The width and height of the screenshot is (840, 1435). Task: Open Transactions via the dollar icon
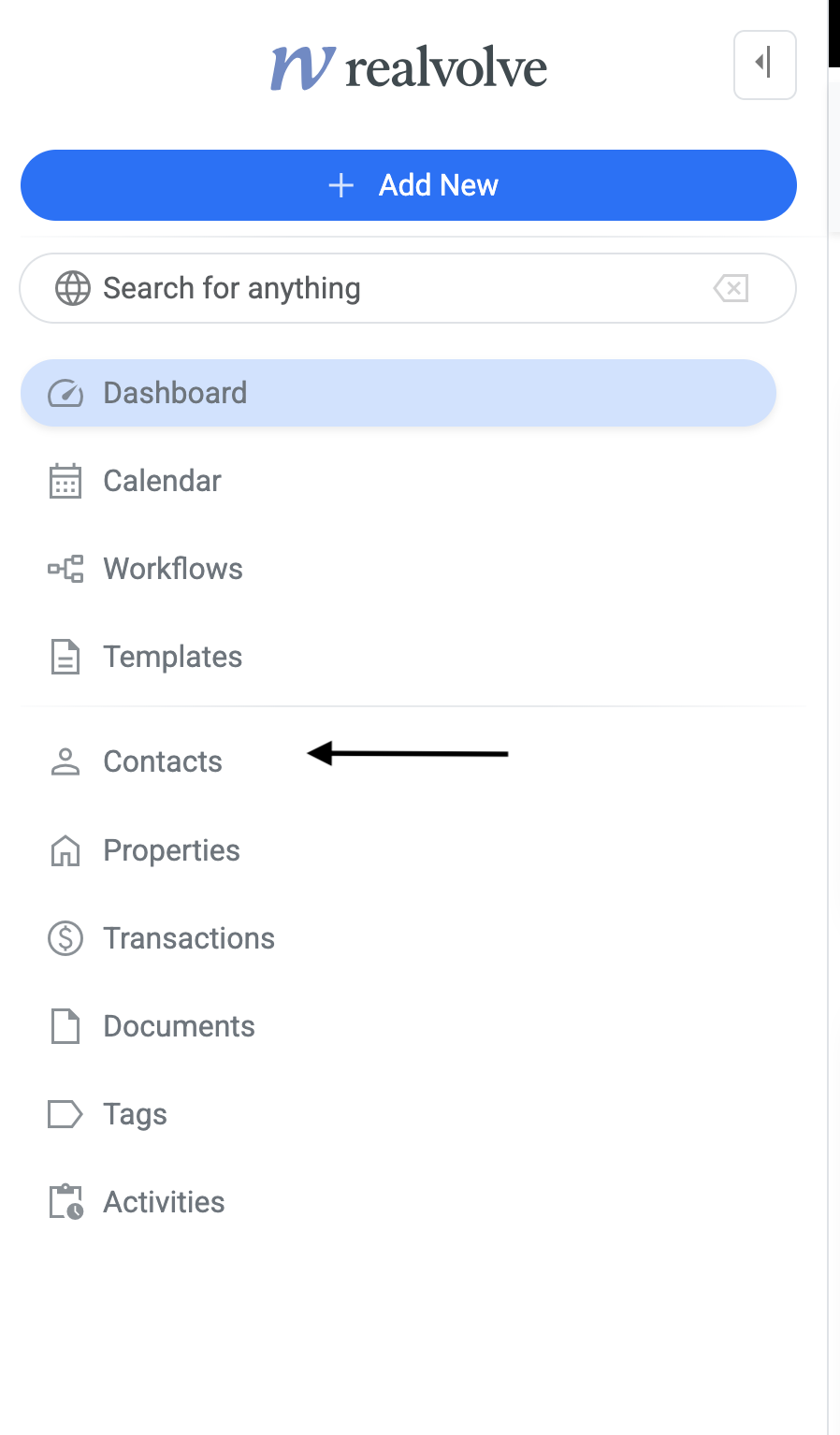point(65,938)
